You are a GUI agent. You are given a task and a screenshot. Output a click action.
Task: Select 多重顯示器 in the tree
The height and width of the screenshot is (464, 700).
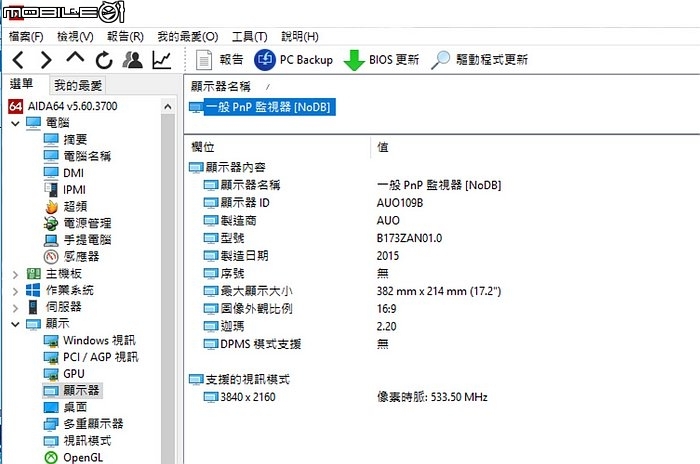[83, 424]
